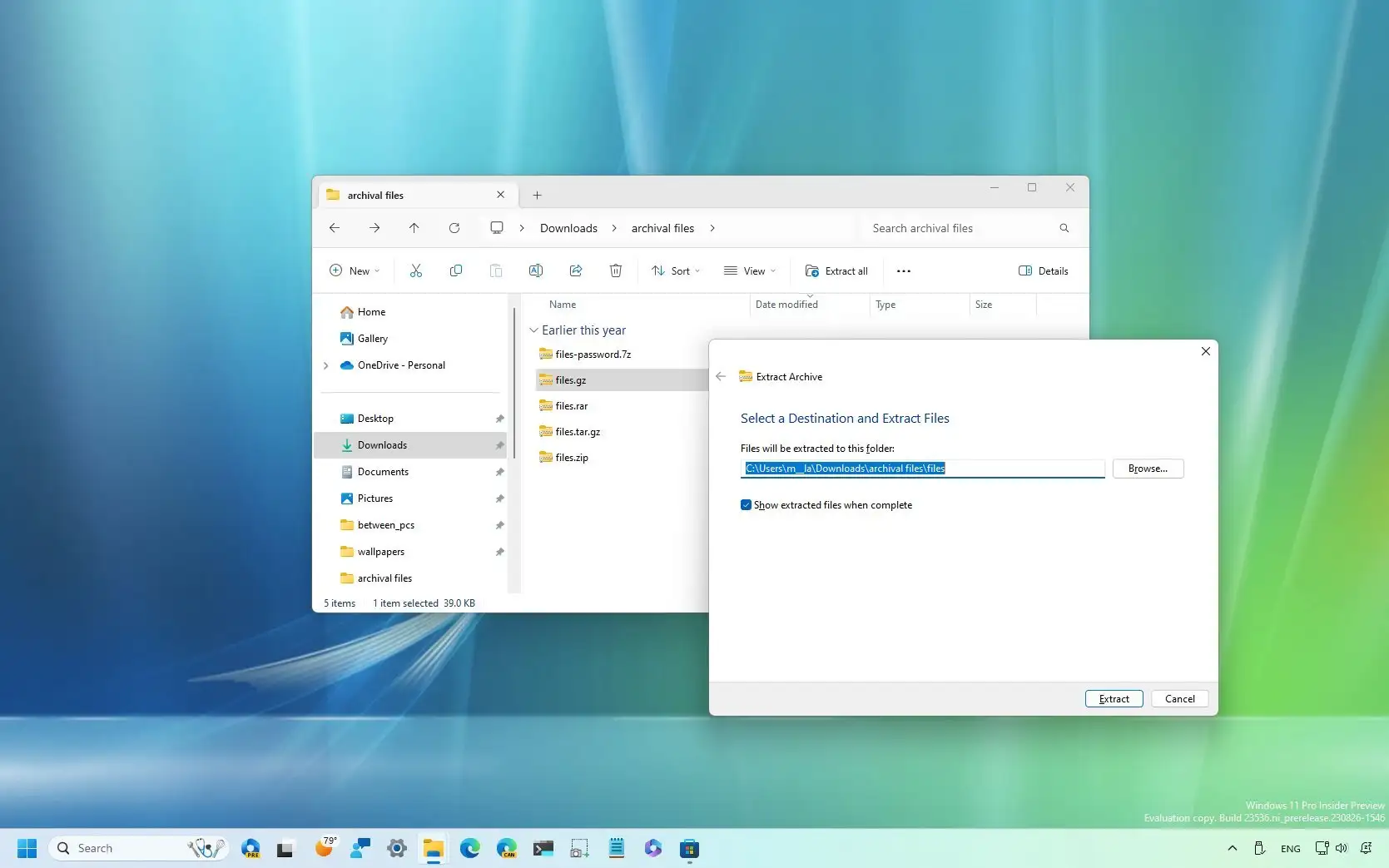
Task: Open the Sort dropdown
Action: (x=675, y=270)
